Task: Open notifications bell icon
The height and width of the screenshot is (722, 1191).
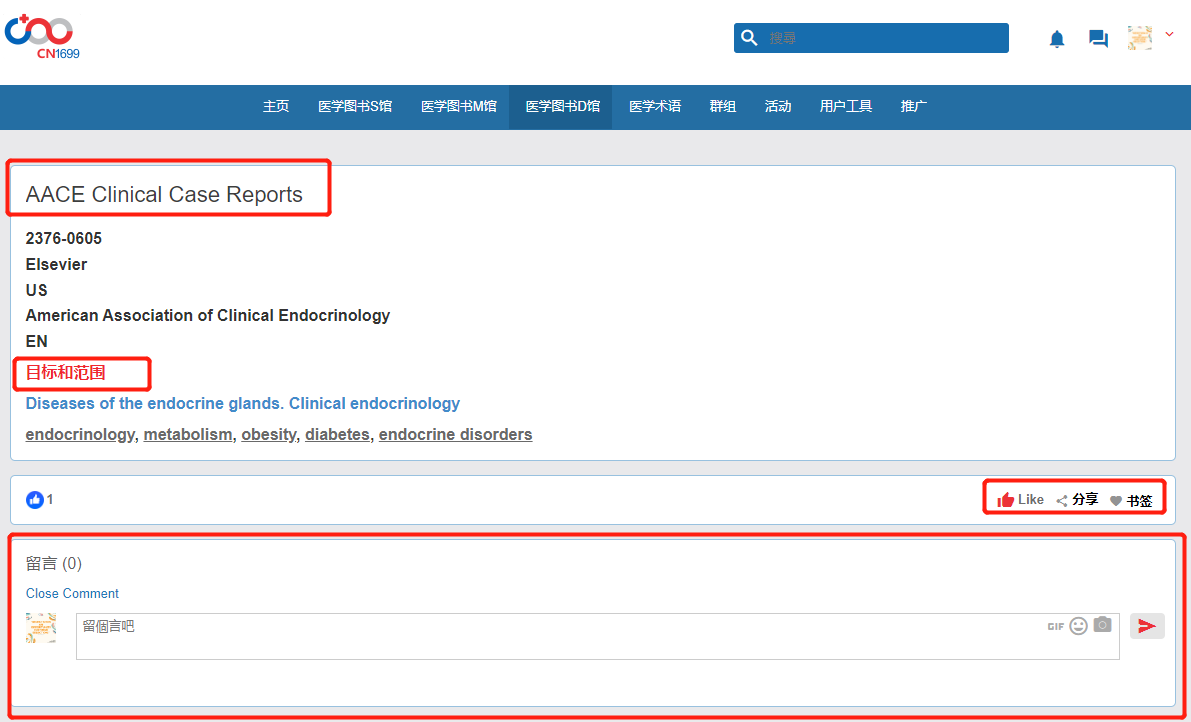Action: coord(1057,39)
